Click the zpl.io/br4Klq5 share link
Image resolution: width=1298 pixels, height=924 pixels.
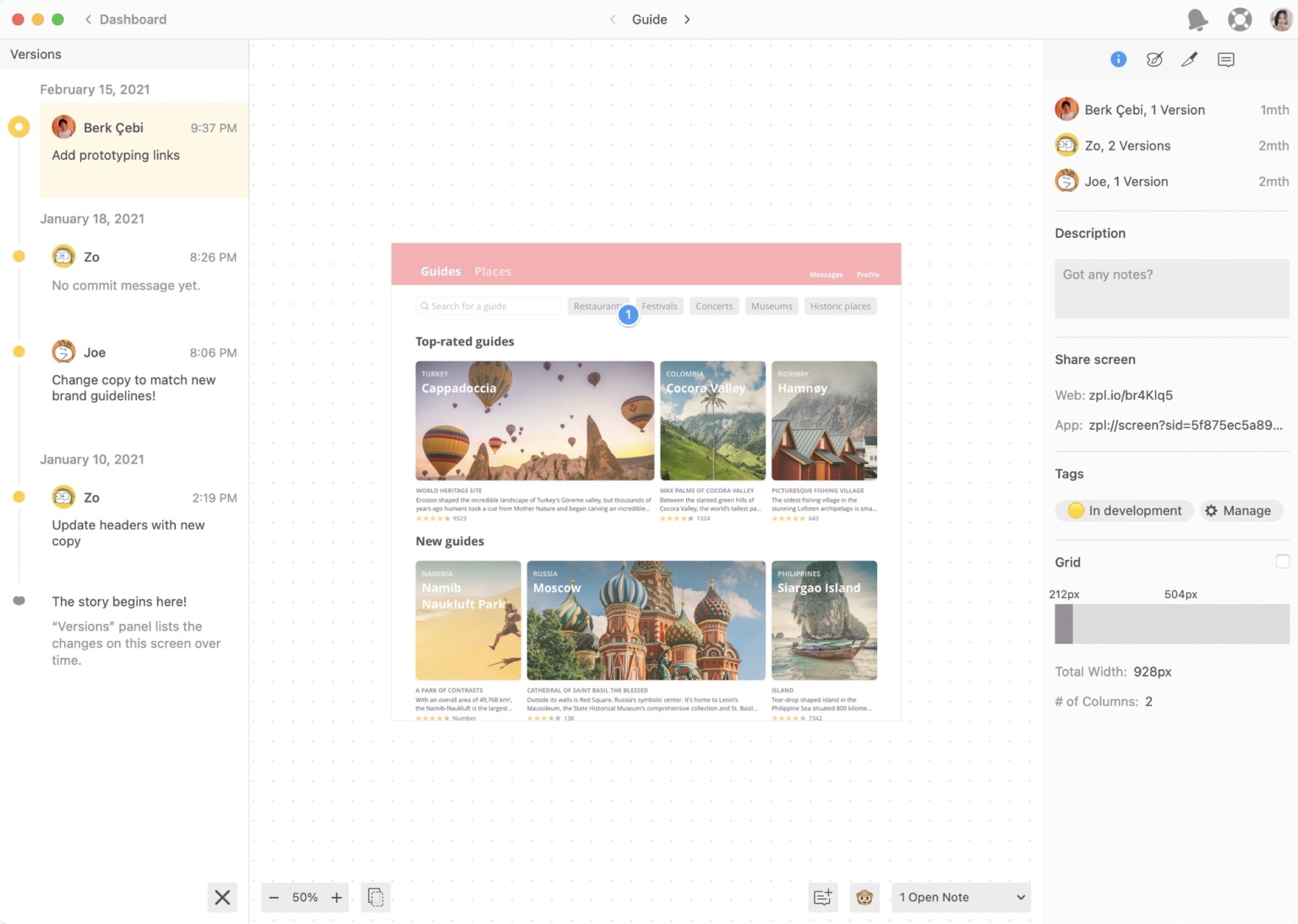pos(1131,394)
